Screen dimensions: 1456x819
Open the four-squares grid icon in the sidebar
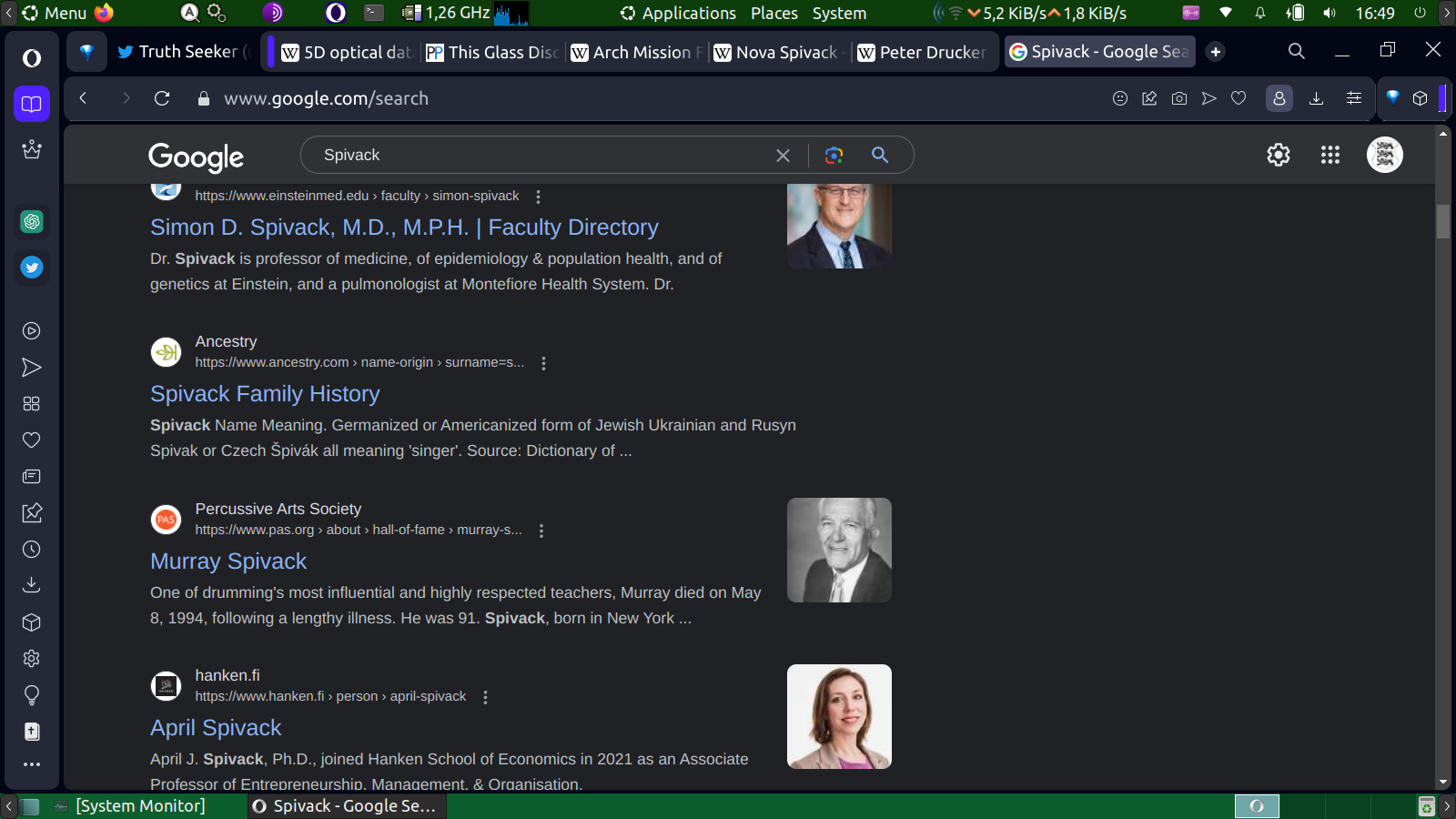coord(32,404)
